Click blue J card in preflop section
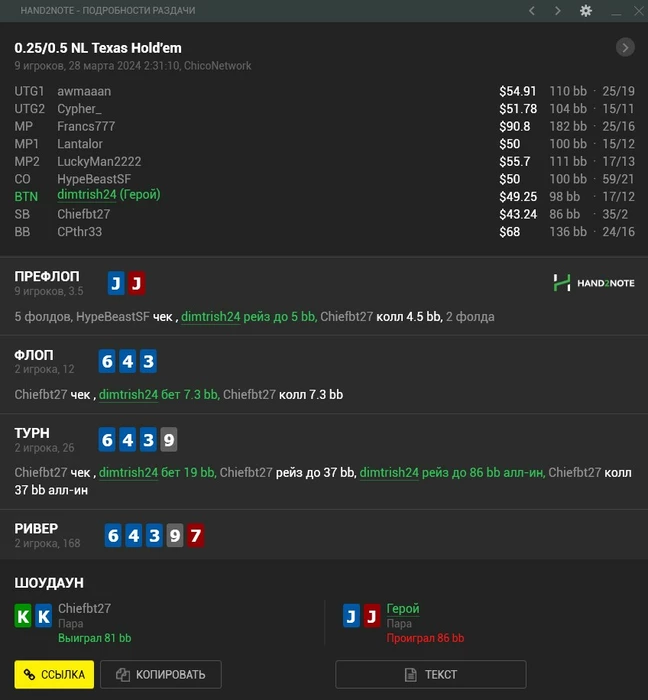Image resolution: width=648 pixels, height=700 pixels. (116, 283)
